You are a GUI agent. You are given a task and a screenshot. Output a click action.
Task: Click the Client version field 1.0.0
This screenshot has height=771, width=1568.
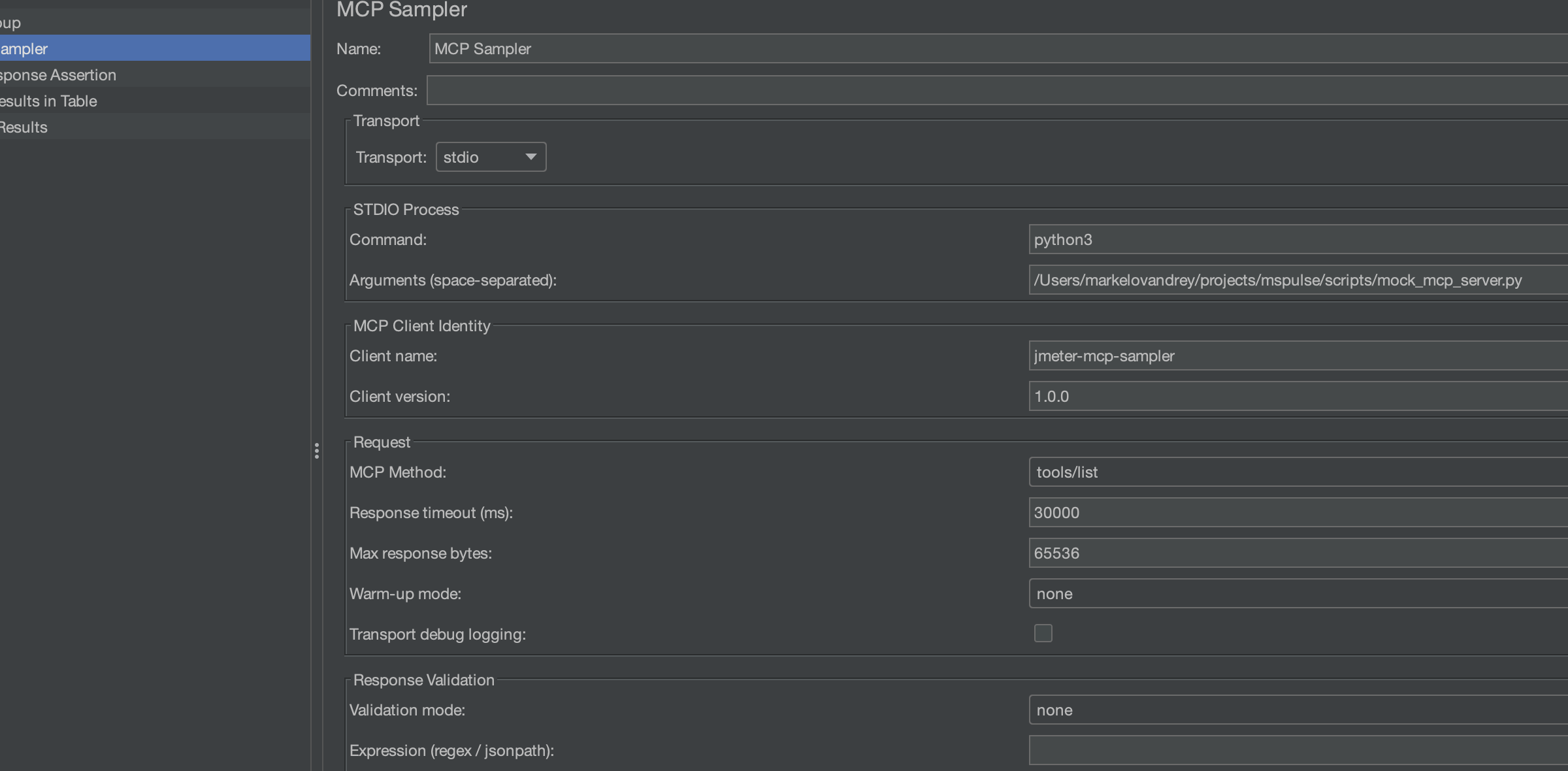(x=1297, y=397)
